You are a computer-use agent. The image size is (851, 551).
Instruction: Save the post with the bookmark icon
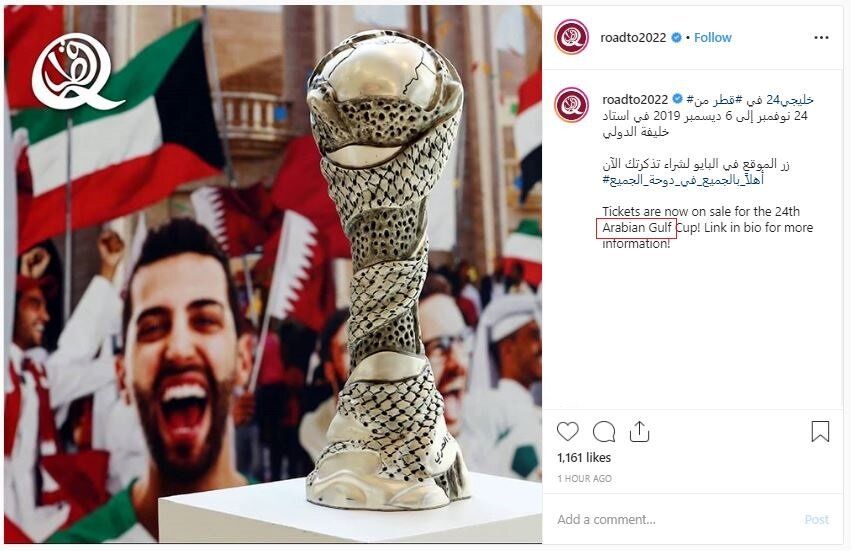tap(820, 432)
